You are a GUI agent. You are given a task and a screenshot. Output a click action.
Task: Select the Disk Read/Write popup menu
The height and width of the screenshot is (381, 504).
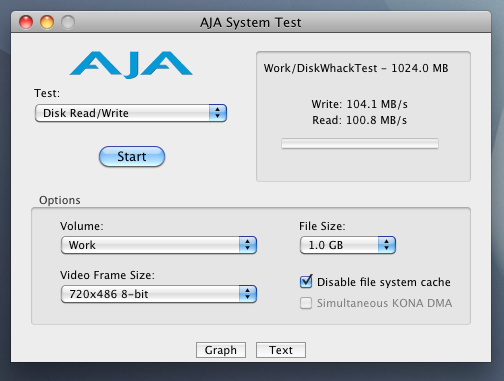(131, 113)
